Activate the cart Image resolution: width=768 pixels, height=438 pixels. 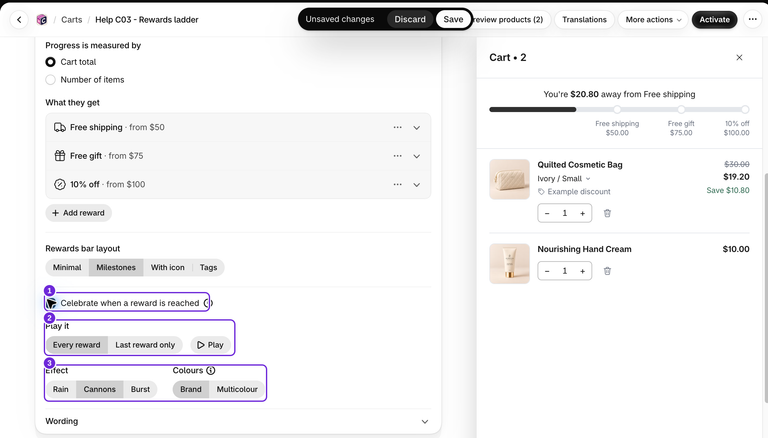(x=714, y=20)
